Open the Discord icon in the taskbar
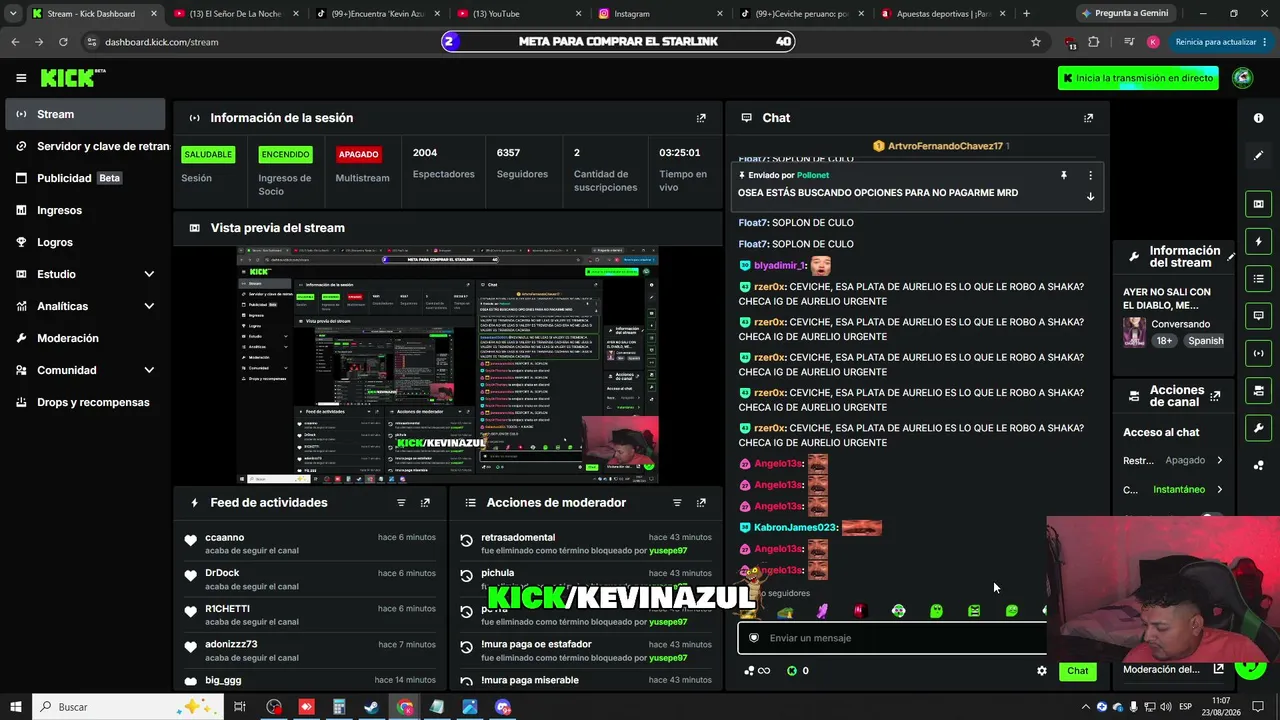This screenshot has width=1280, height=720. pyautogui.click(x=503, y=707)
